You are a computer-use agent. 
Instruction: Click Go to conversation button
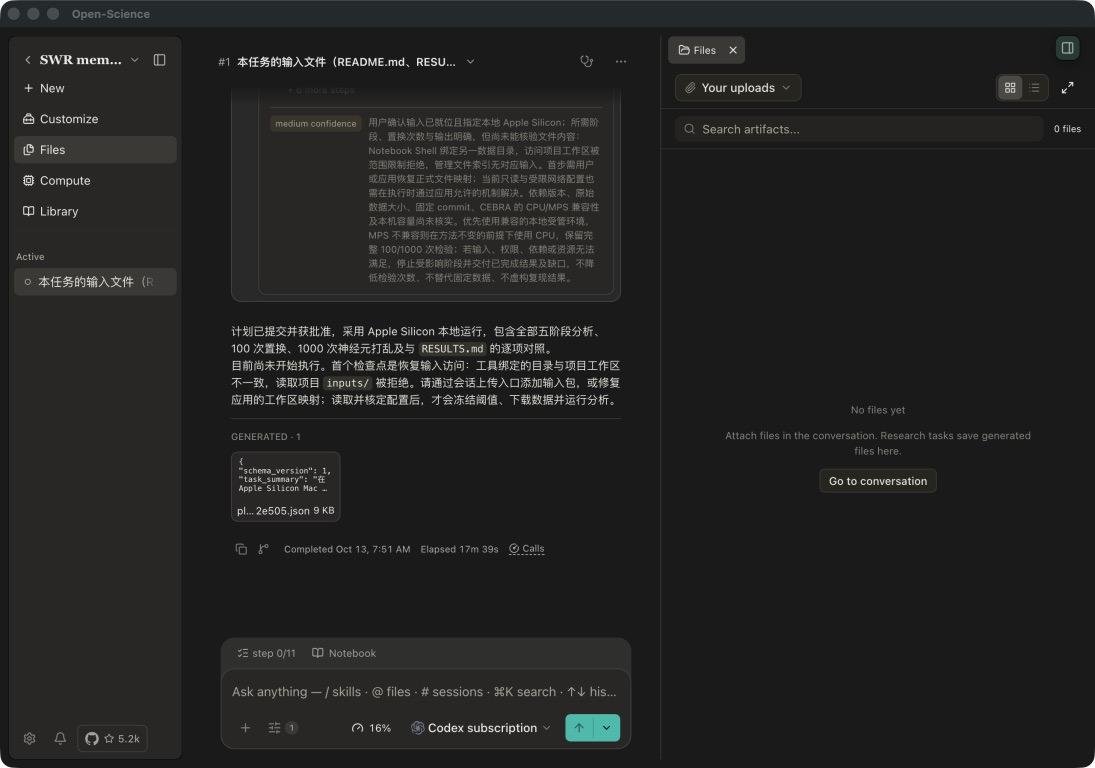tap(877, 481)
